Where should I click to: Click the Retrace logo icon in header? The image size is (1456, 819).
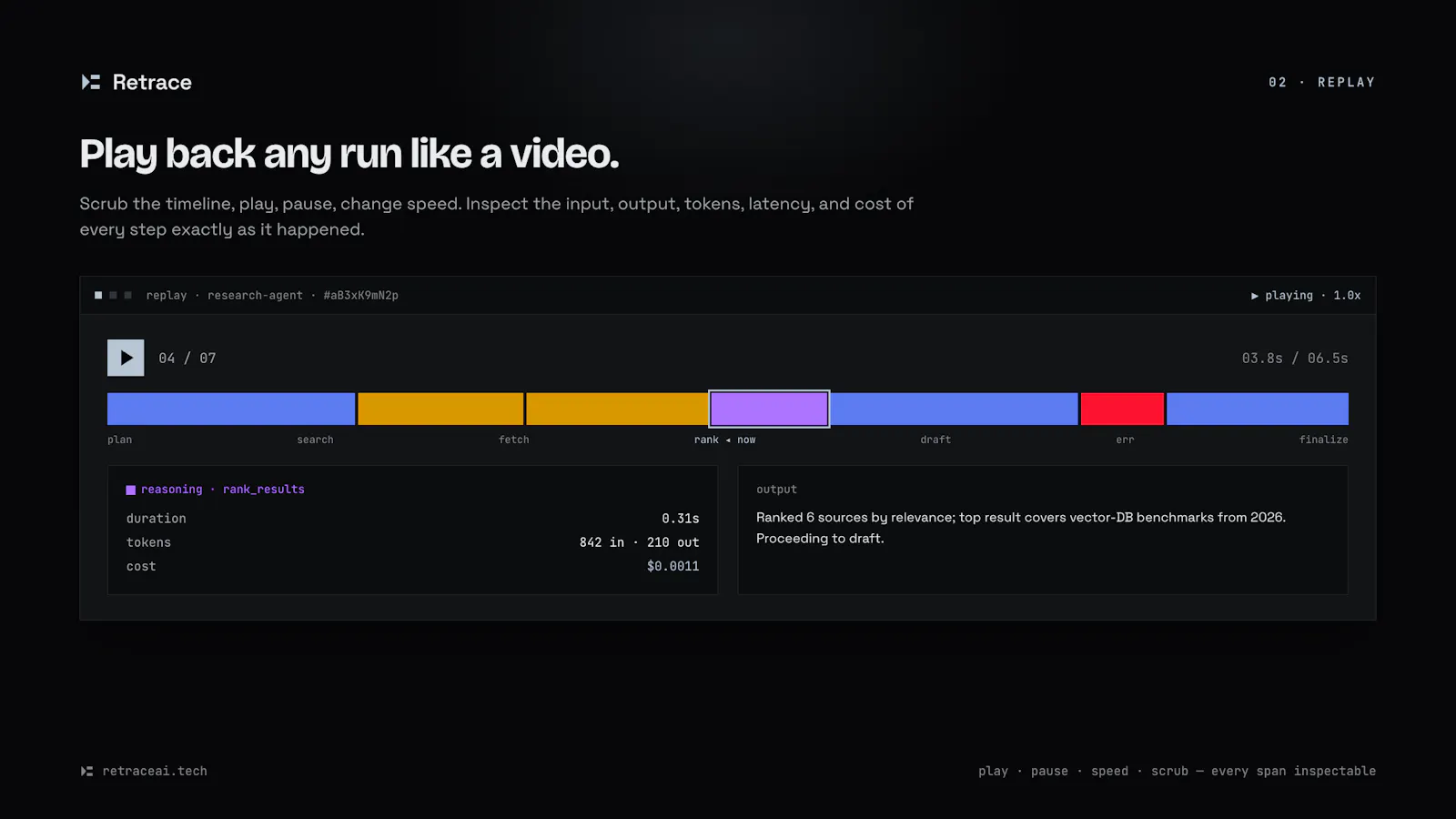pos(91,82)
